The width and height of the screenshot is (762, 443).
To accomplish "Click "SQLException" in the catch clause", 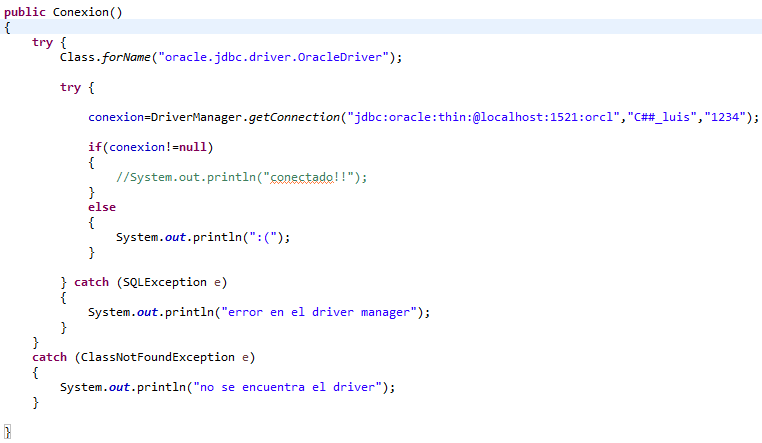I will pyautogui.click(x=164, y=282).
